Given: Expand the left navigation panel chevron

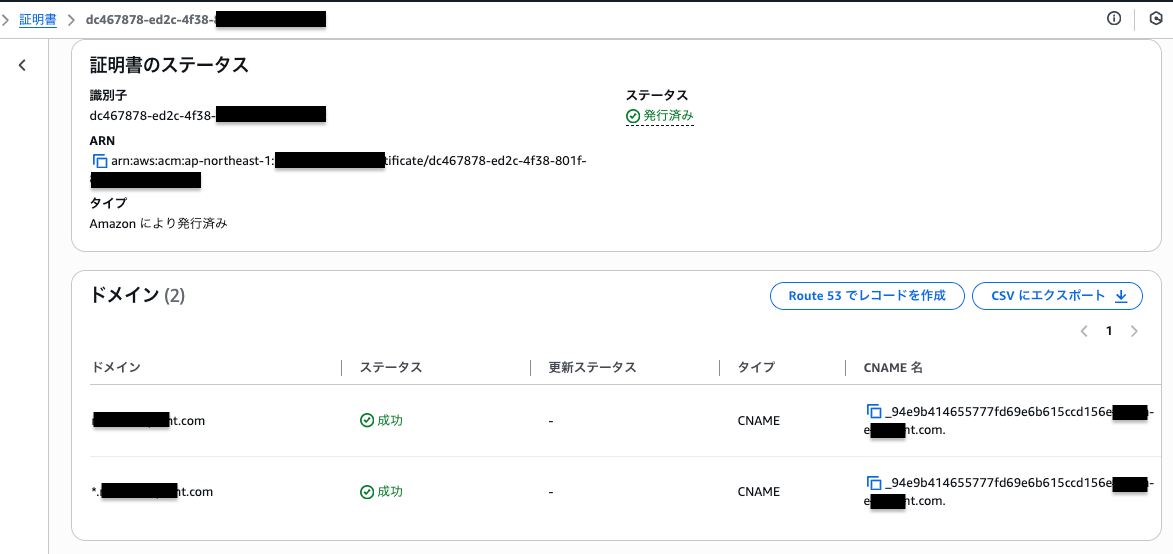Looking at the screenshot, I should click(23, 66).
